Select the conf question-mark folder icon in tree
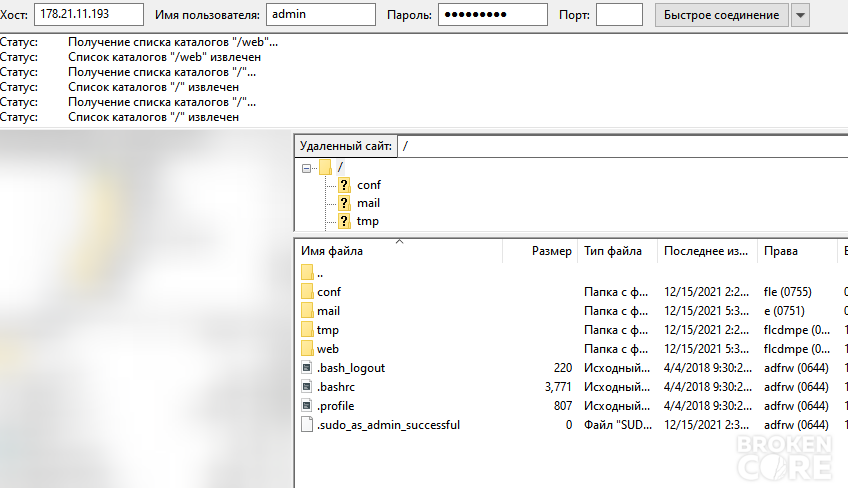848x488 pixels. coord(344,185)
